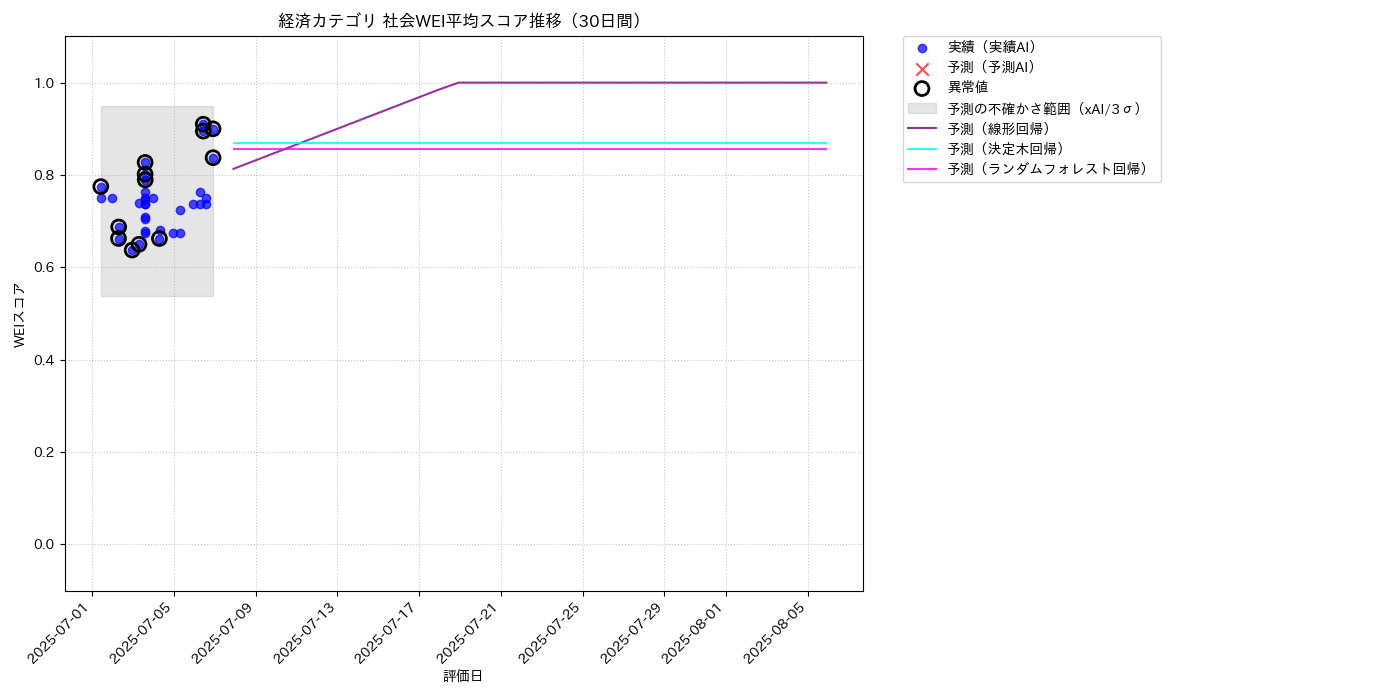Click the cyan legend line for 決定木回帰

[922, 149]
